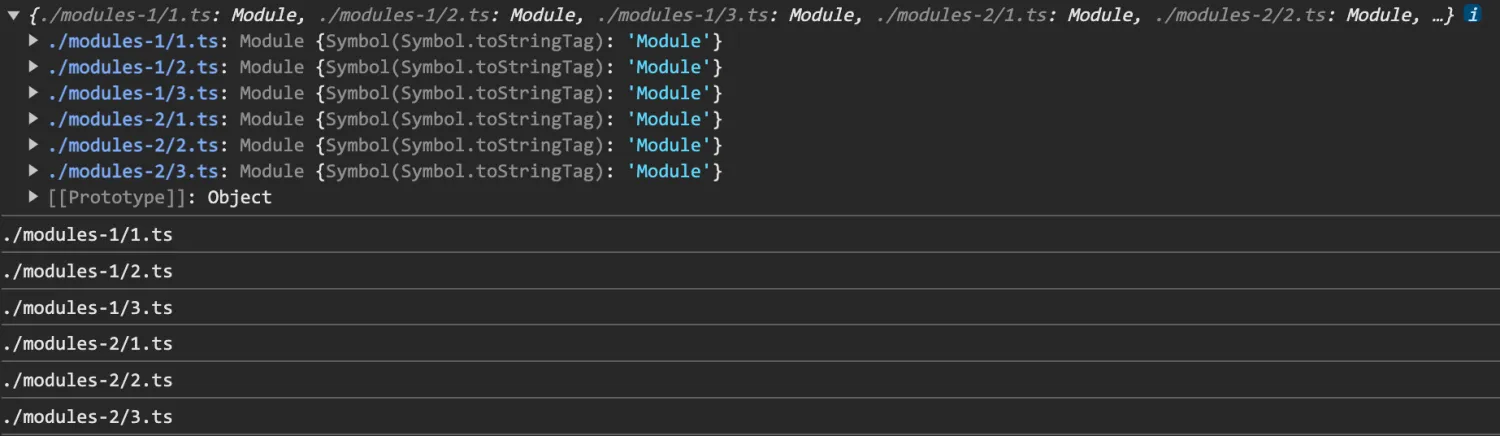1500x436 pixels.
Task: Select the ./modules-1/3.ts property key
Action: pos(133,93)
